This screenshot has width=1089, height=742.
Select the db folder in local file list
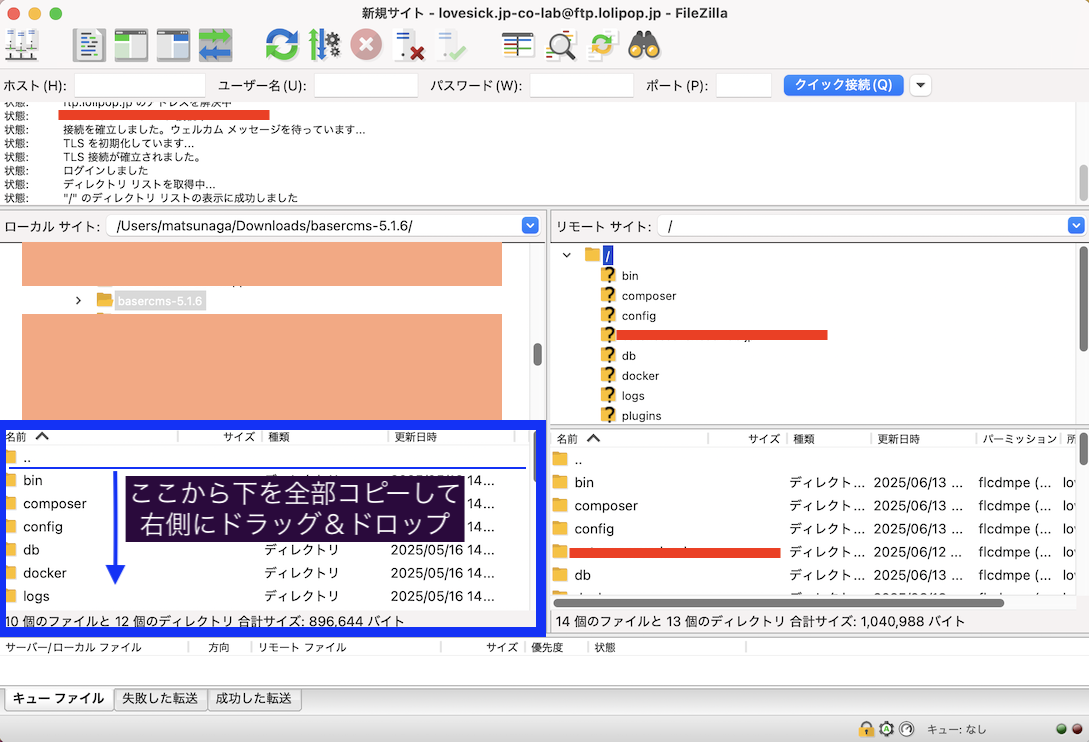click(x=31, y=550)
